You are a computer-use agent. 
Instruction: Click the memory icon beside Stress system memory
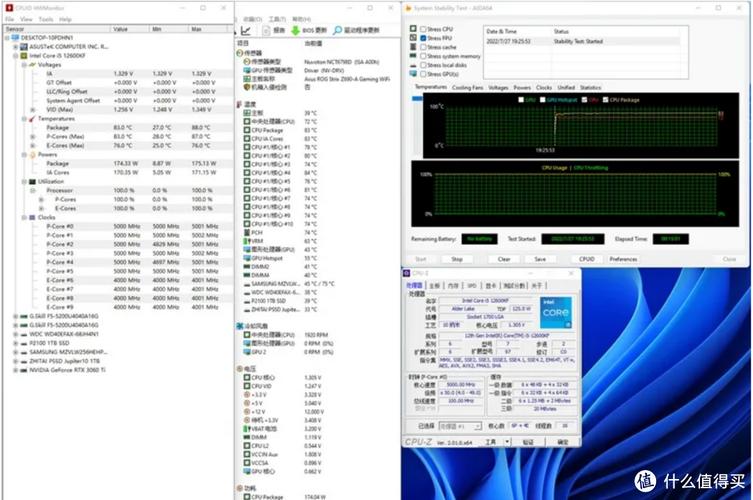413,56
